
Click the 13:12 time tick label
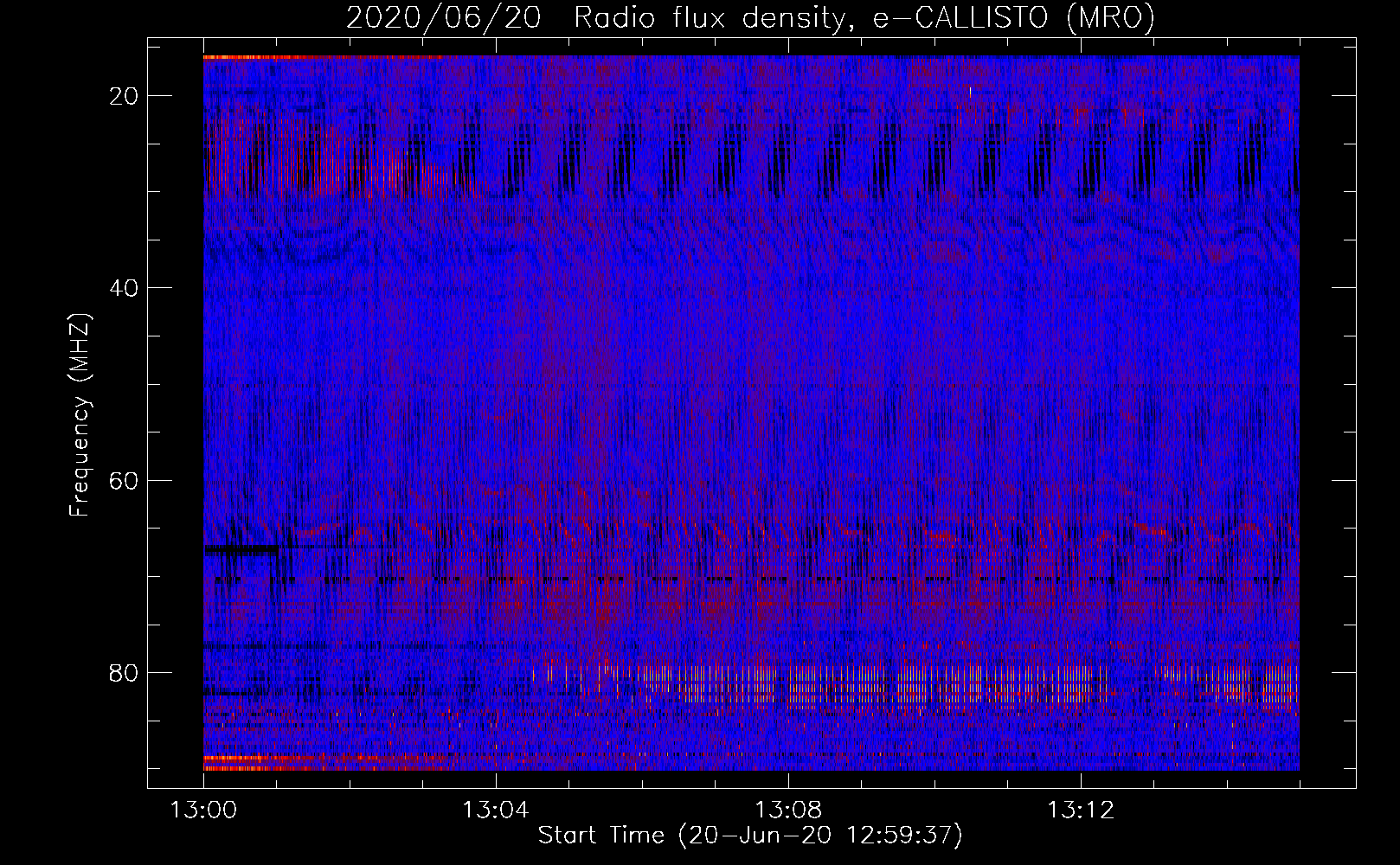[x=1080, y=811]
